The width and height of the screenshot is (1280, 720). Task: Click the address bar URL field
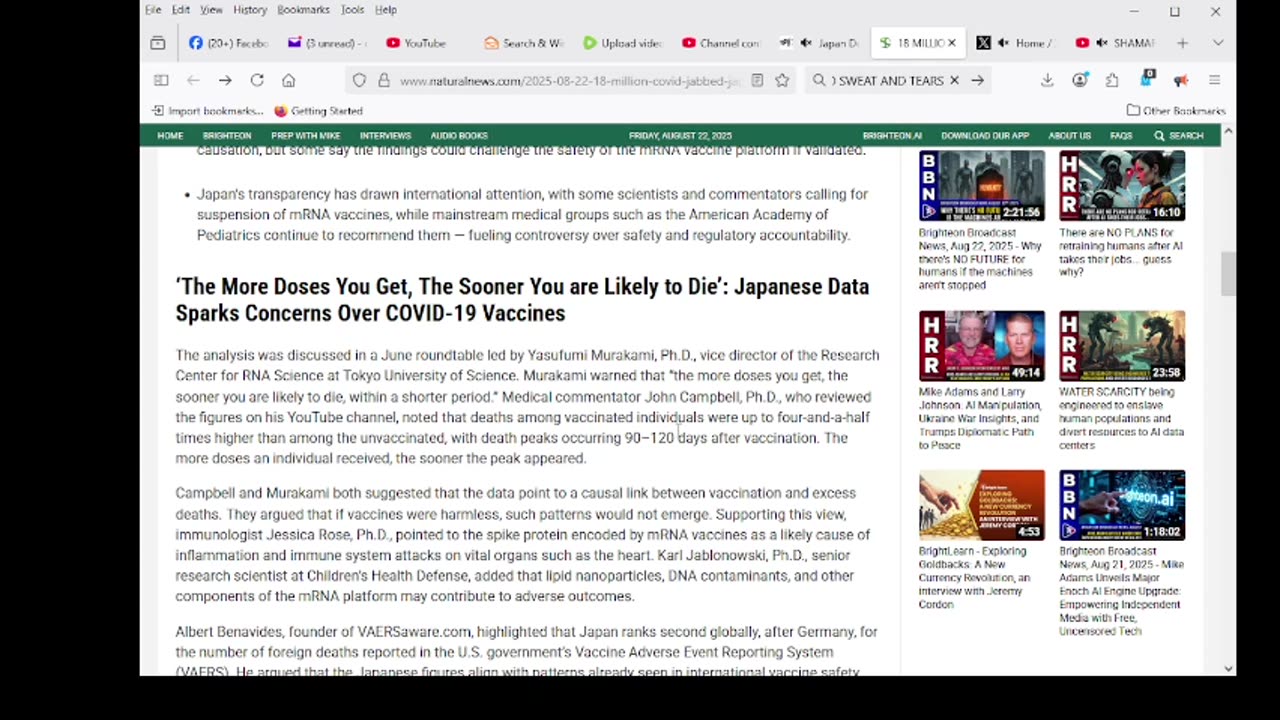click(x=570, y=80)
